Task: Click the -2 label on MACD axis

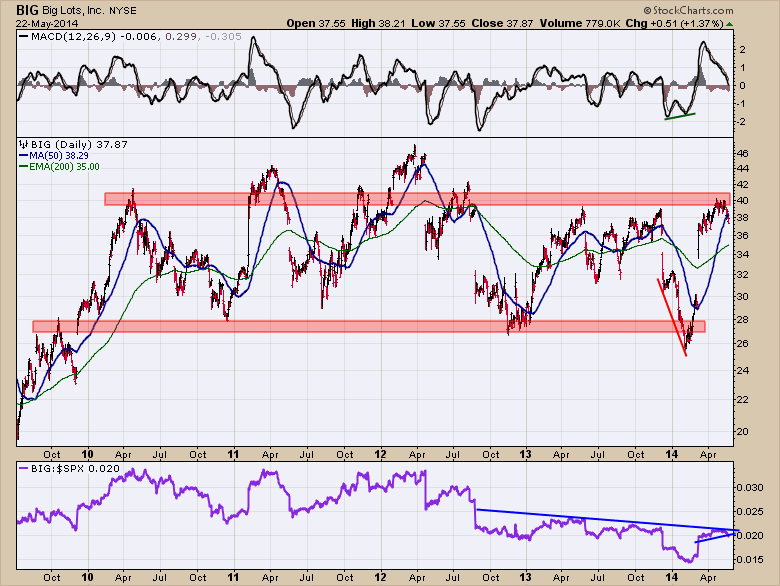Action: pos(741,122)
